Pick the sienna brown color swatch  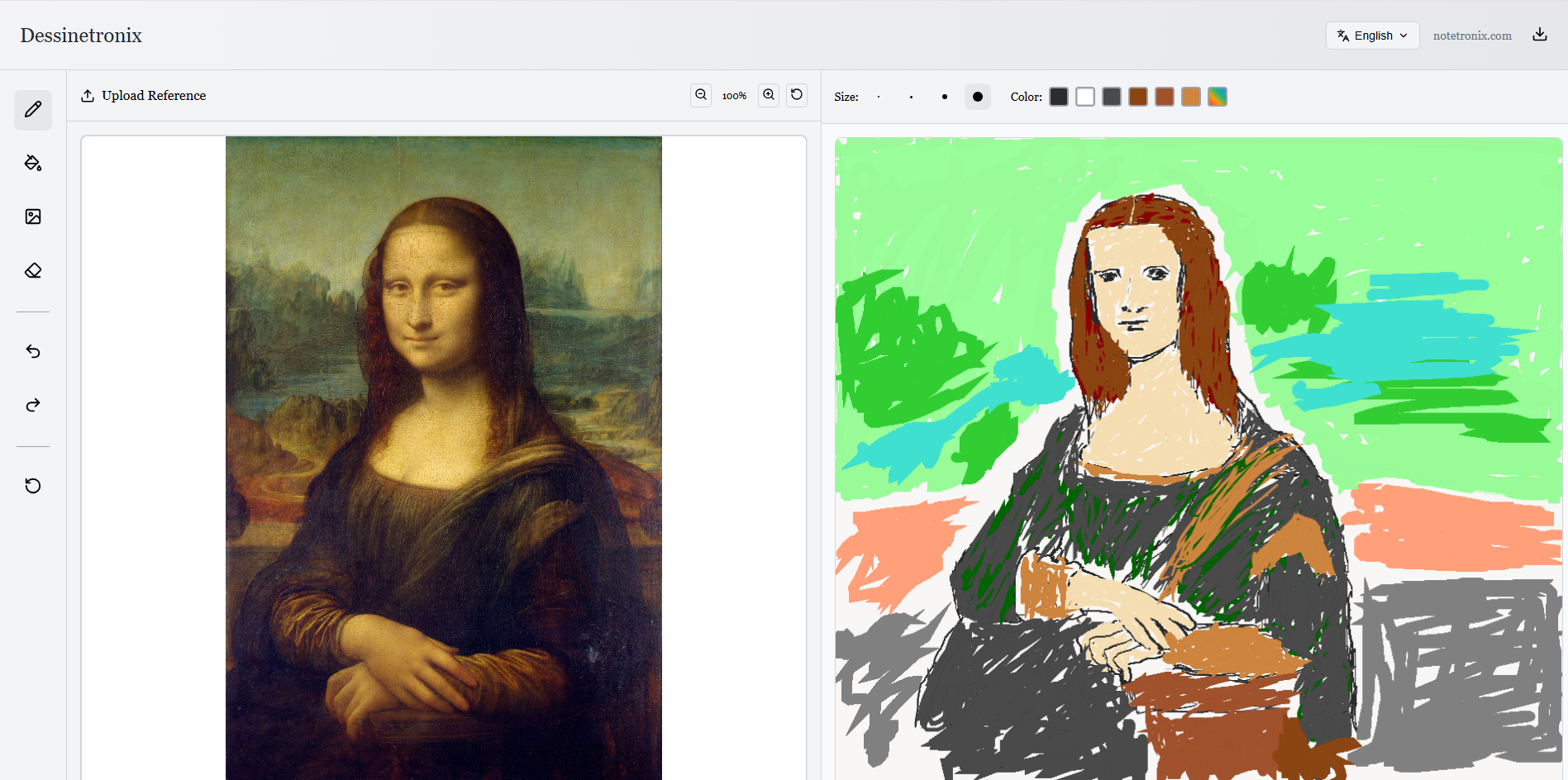click(1165, 97)
